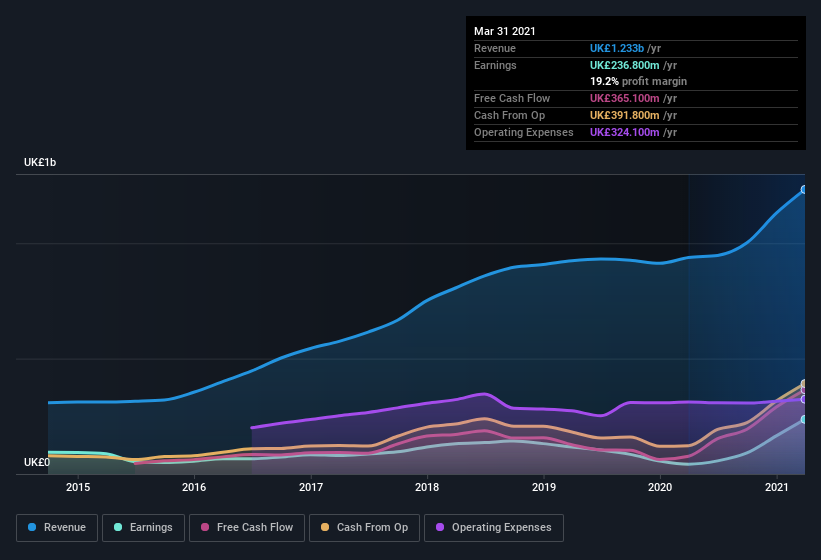Click the Earnings end point marker
The height and width of the screenshot is (560, 821).
pos(804,420)
